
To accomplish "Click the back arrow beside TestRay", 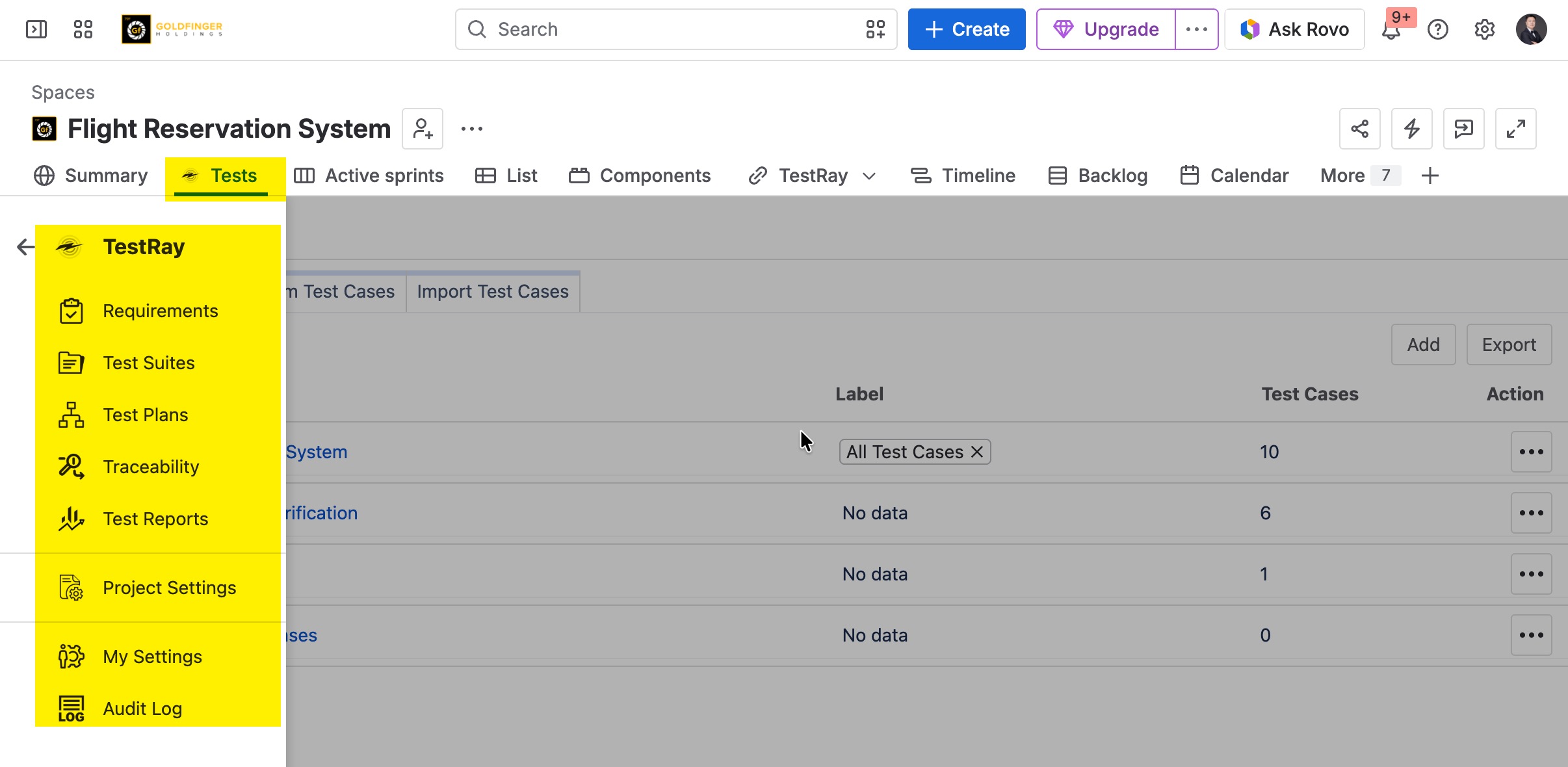I will pyautogui.click(x=25, y=247).
